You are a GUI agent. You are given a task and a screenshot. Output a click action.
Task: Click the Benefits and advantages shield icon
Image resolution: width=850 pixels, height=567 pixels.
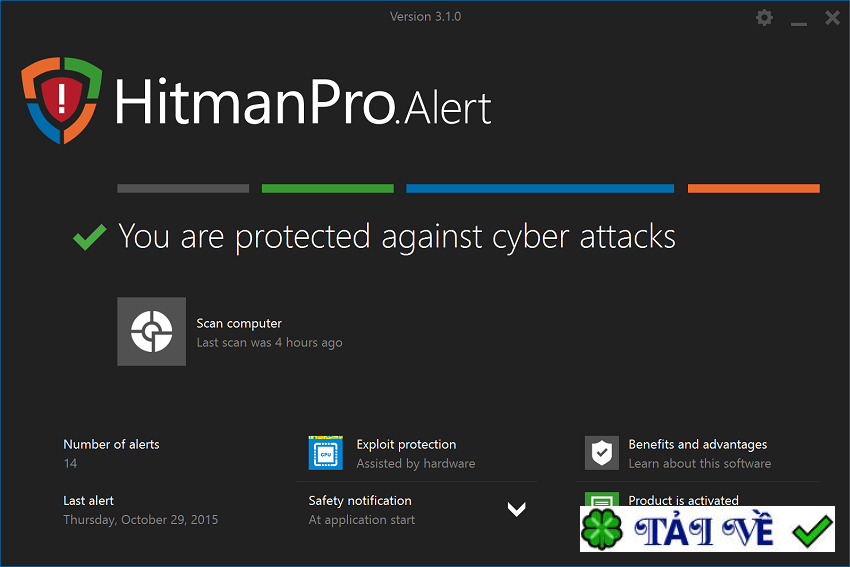601,453
